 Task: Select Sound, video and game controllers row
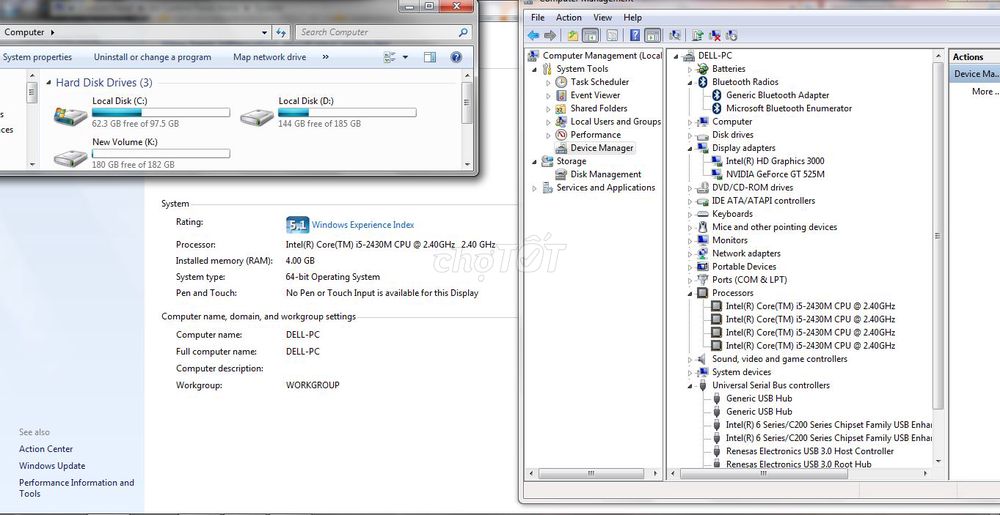click(779, 359)
